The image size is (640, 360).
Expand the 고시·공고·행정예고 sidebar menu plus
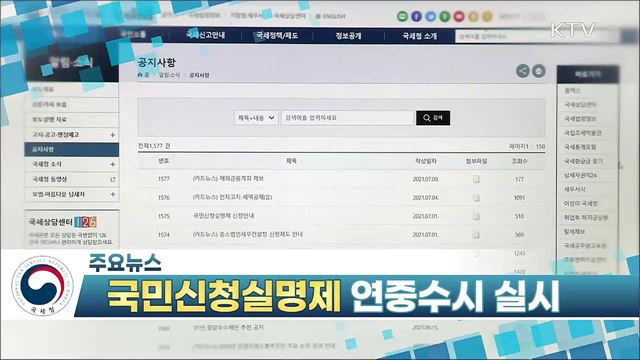(x=113, y=135)
